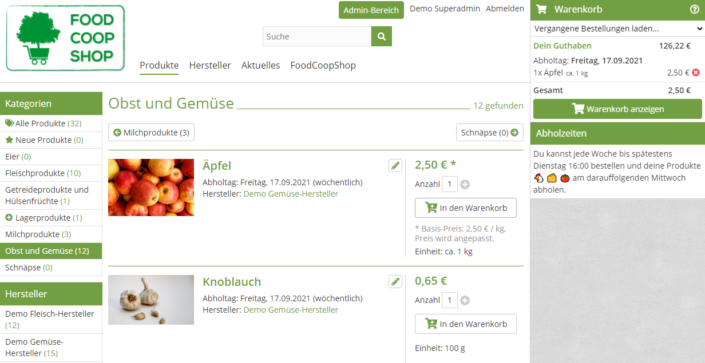Open Vergangene Bestellungen laden dropdown

[x=618, y=29]
